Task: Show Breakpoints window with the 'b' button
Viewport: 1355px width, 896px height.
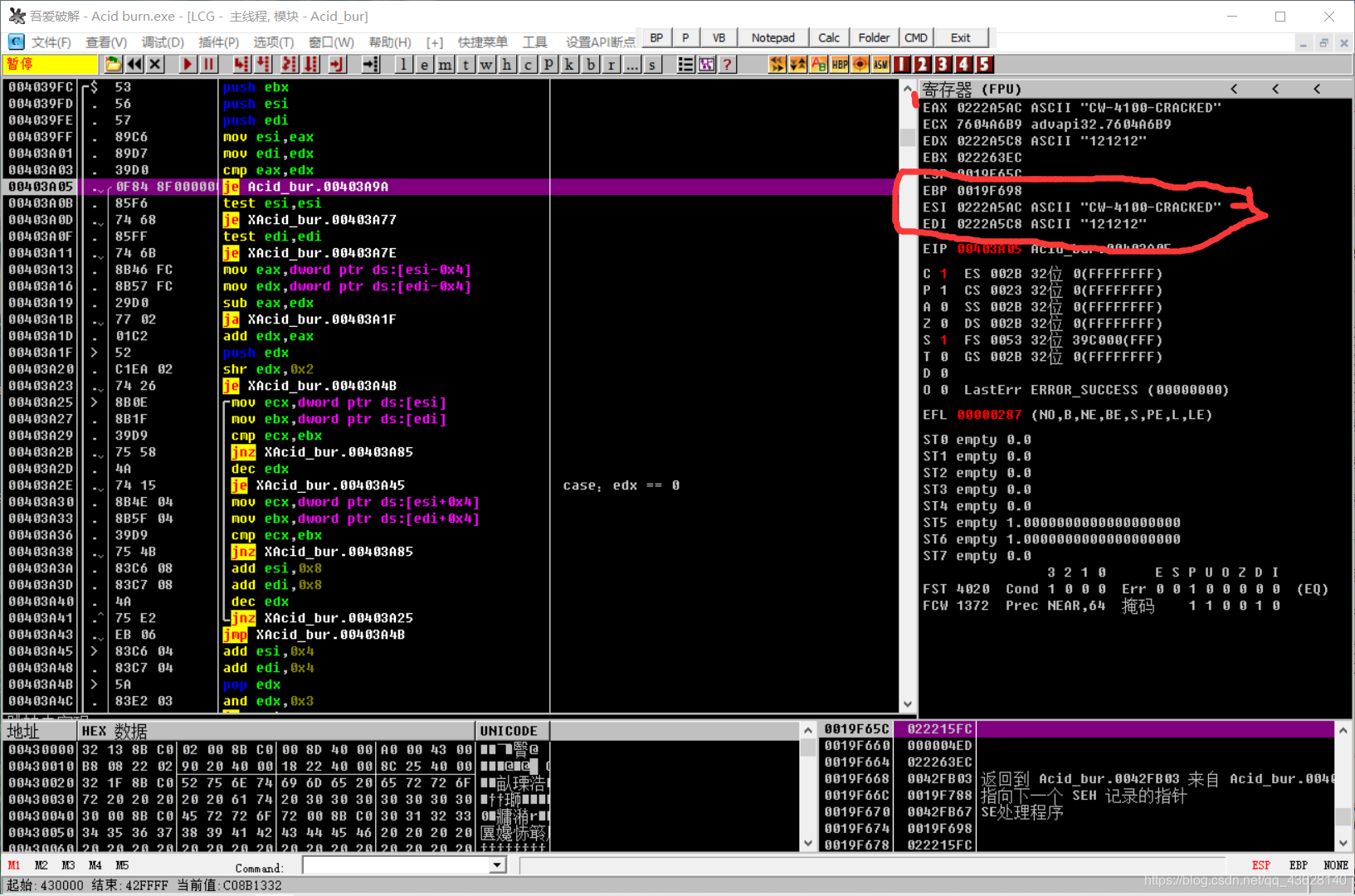Action: (x=590, y=64)
